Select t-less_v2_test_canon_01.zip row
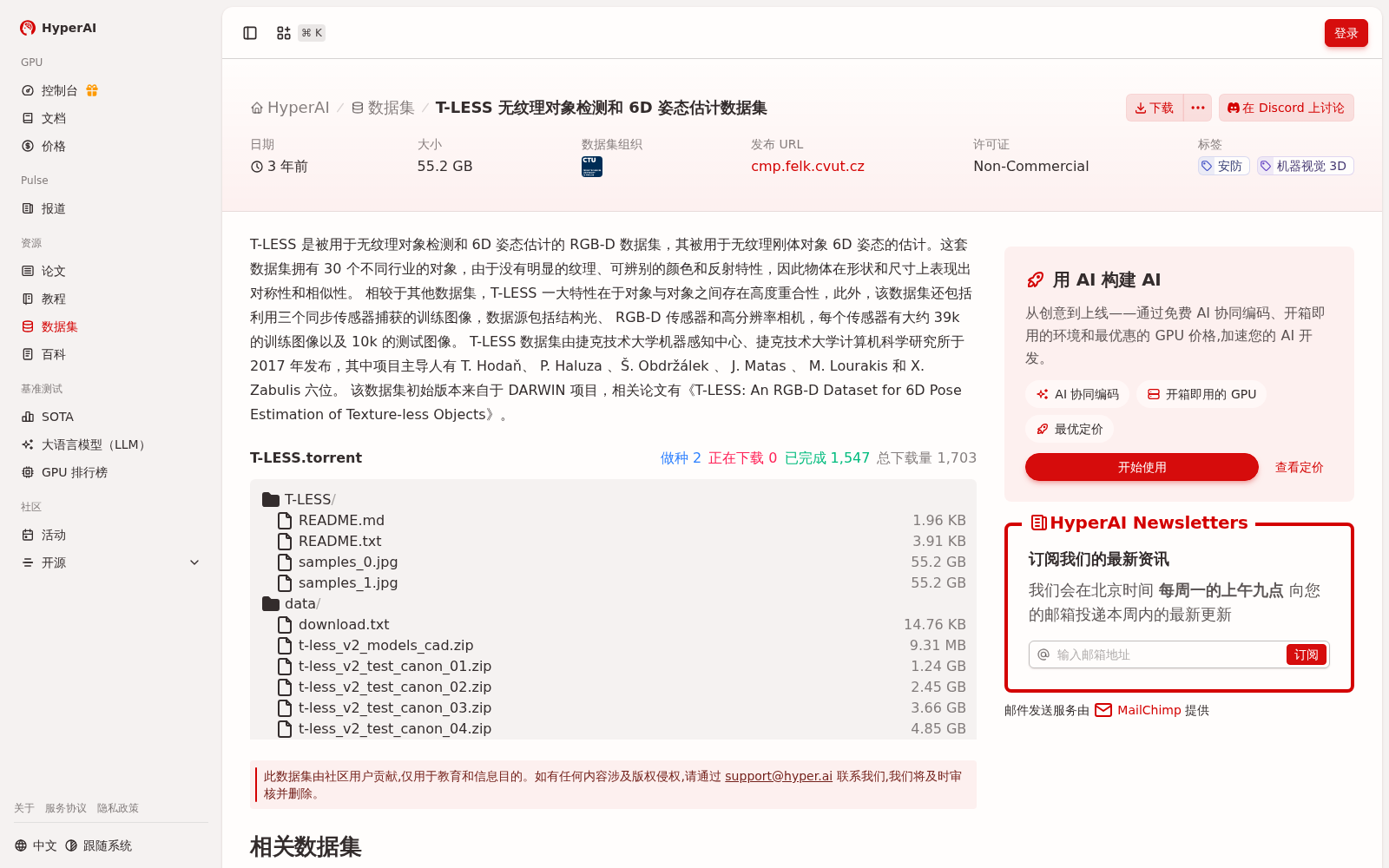The height and width of the screenshot is (868, 1389). tap(613, 666)
